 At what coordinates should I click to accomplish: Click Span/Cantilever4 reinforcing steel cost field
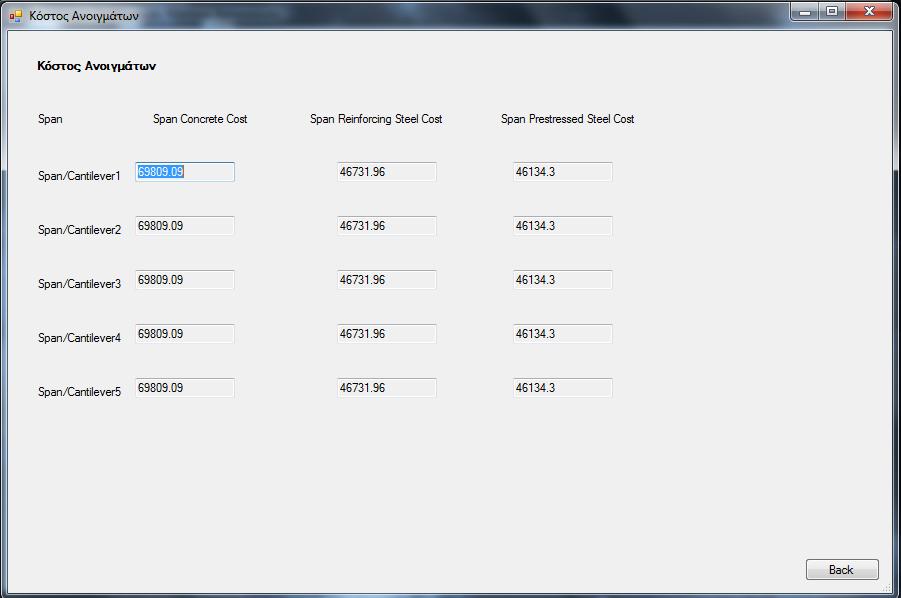click(x=387, y=334)
